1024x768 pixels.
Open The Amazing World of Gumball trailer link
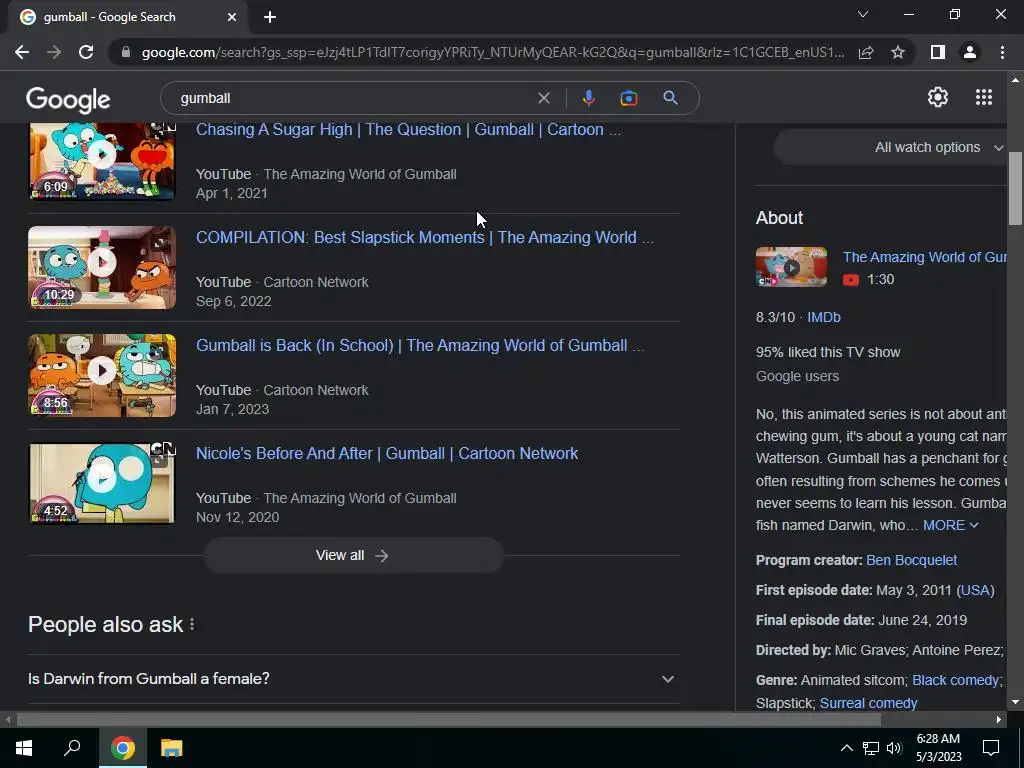(924, 257)
